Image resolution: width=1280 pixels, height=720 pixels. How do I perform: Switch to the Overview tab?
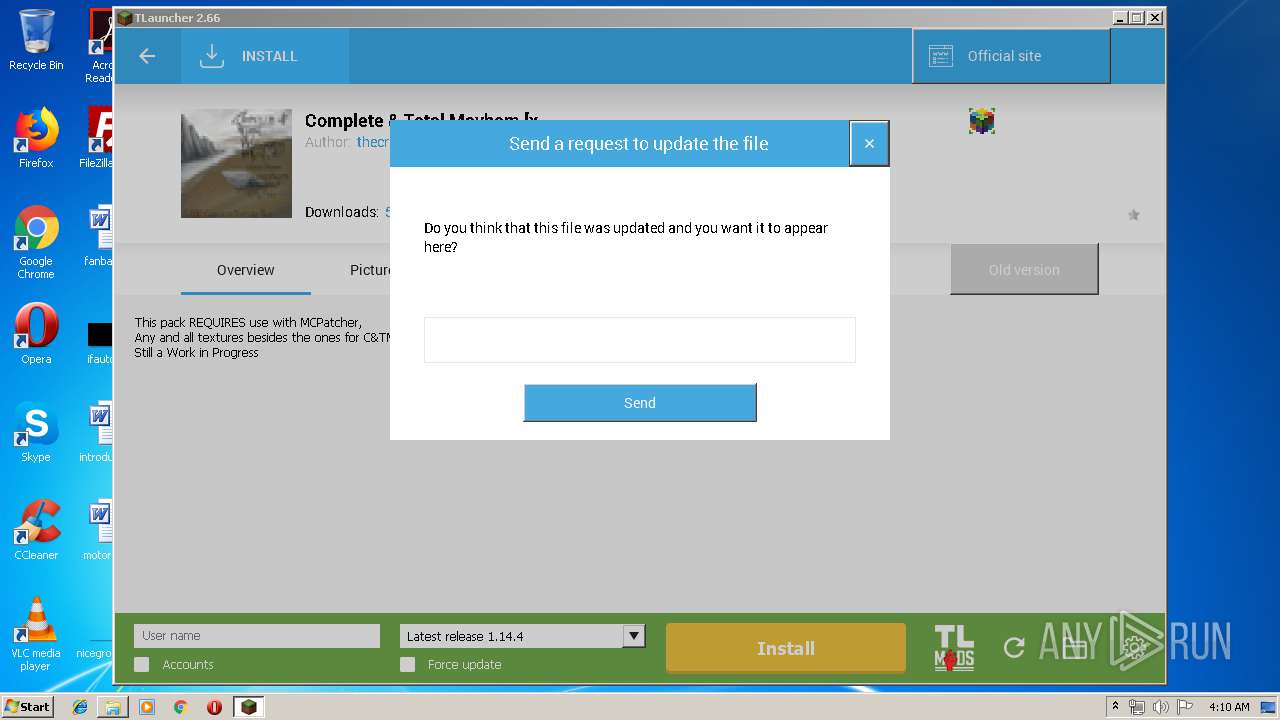tap(246, 270)
